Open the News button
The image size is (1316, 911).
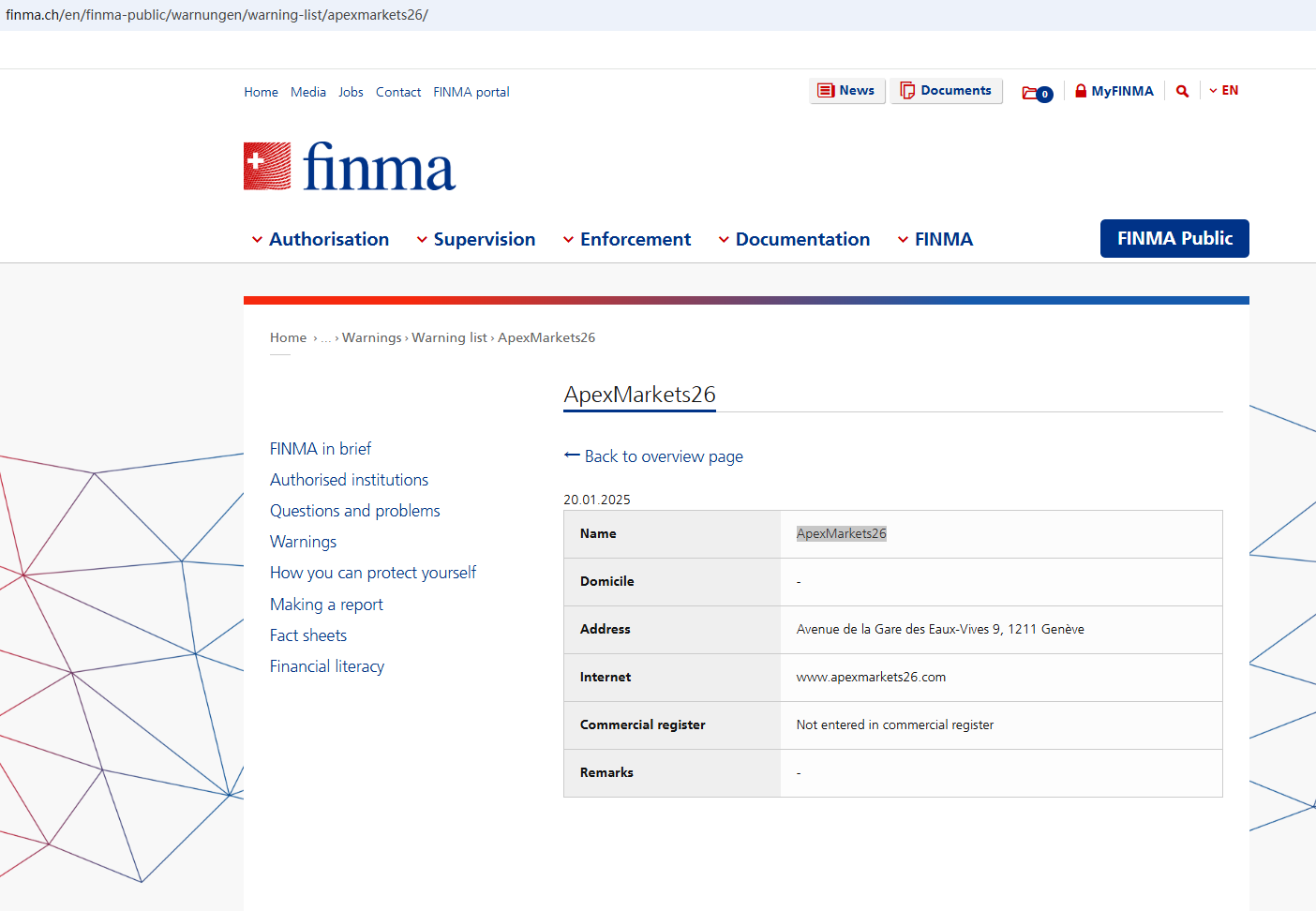coord(847,91)
